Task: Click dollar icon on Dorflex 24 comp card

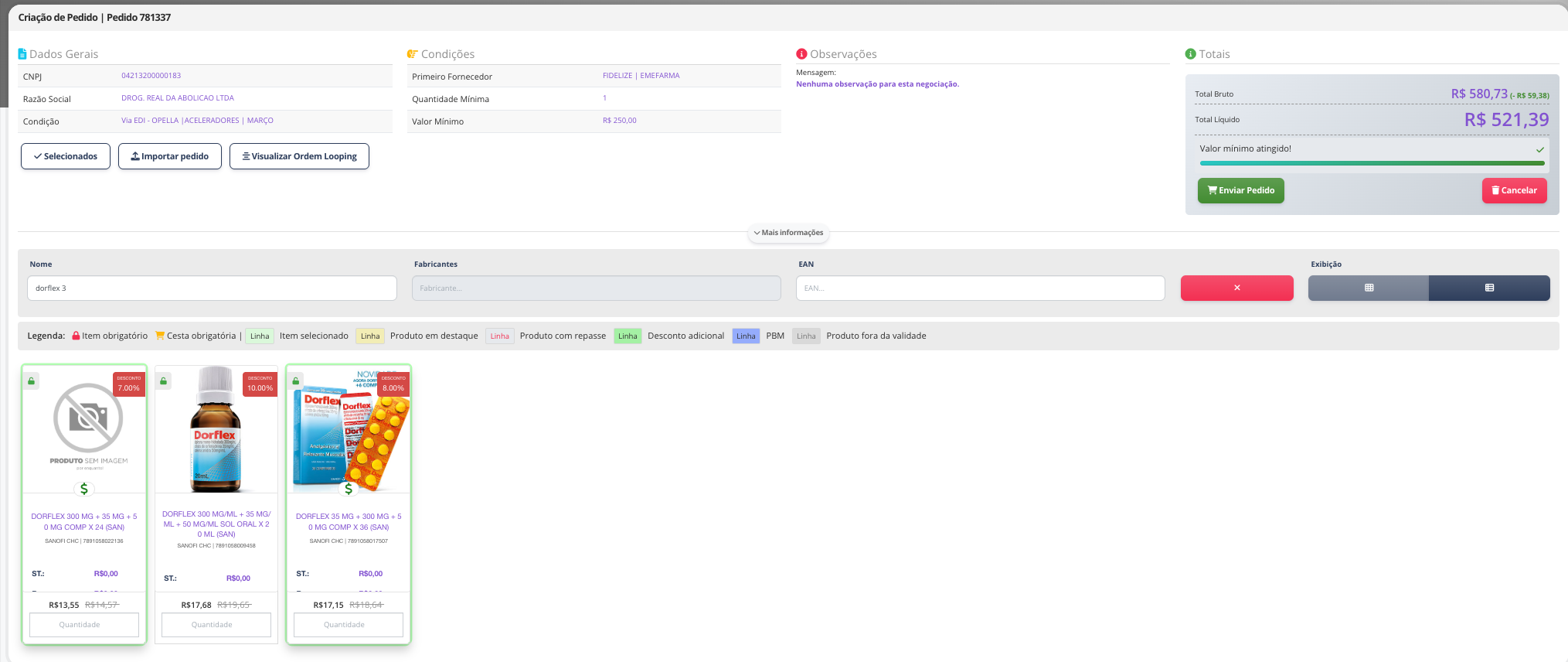Action: (84, 489)
